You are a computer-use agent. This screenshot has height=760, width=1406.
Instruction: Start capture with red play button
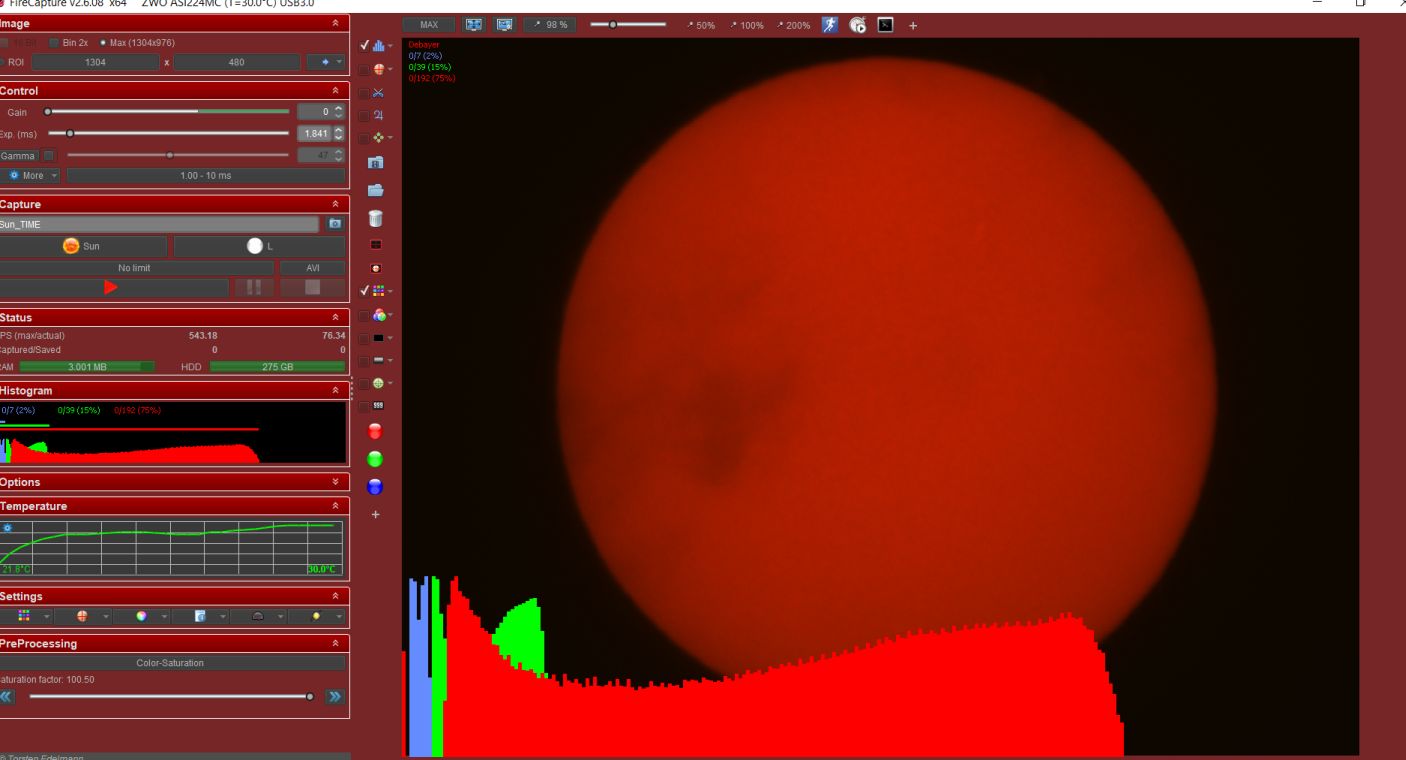[112, 288]
